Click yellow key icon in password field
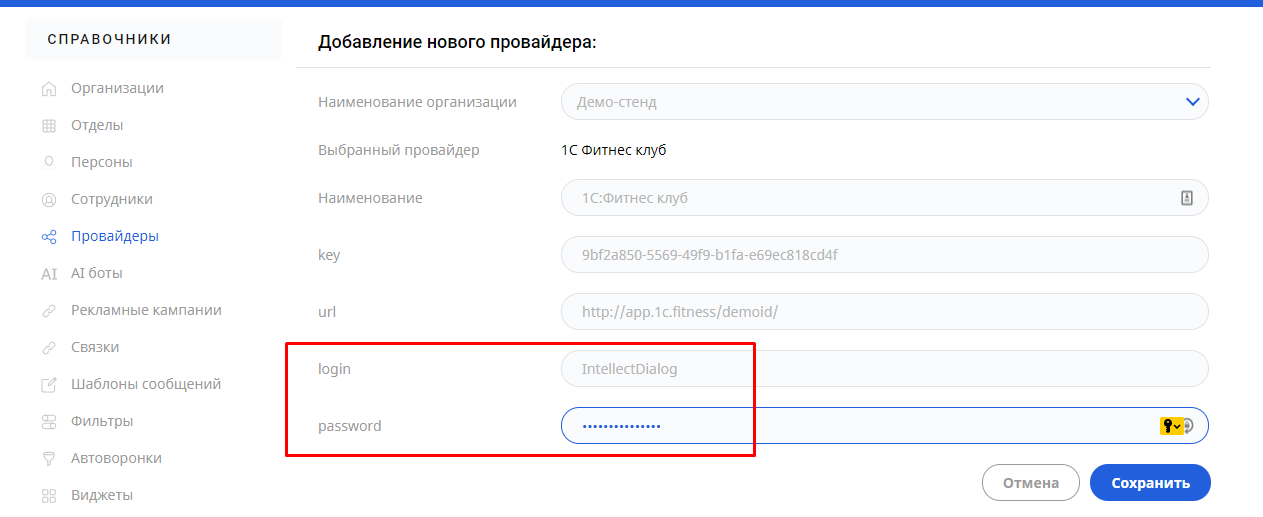Viewport: 1263px width, 517px height. click(x=1169, y=426)
